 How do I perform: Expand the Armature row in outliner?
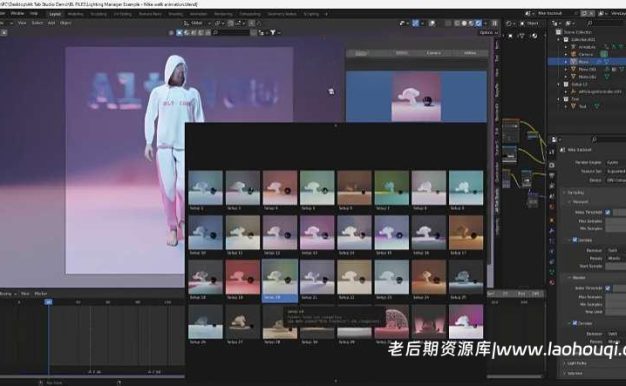click(x=566, y=47)
